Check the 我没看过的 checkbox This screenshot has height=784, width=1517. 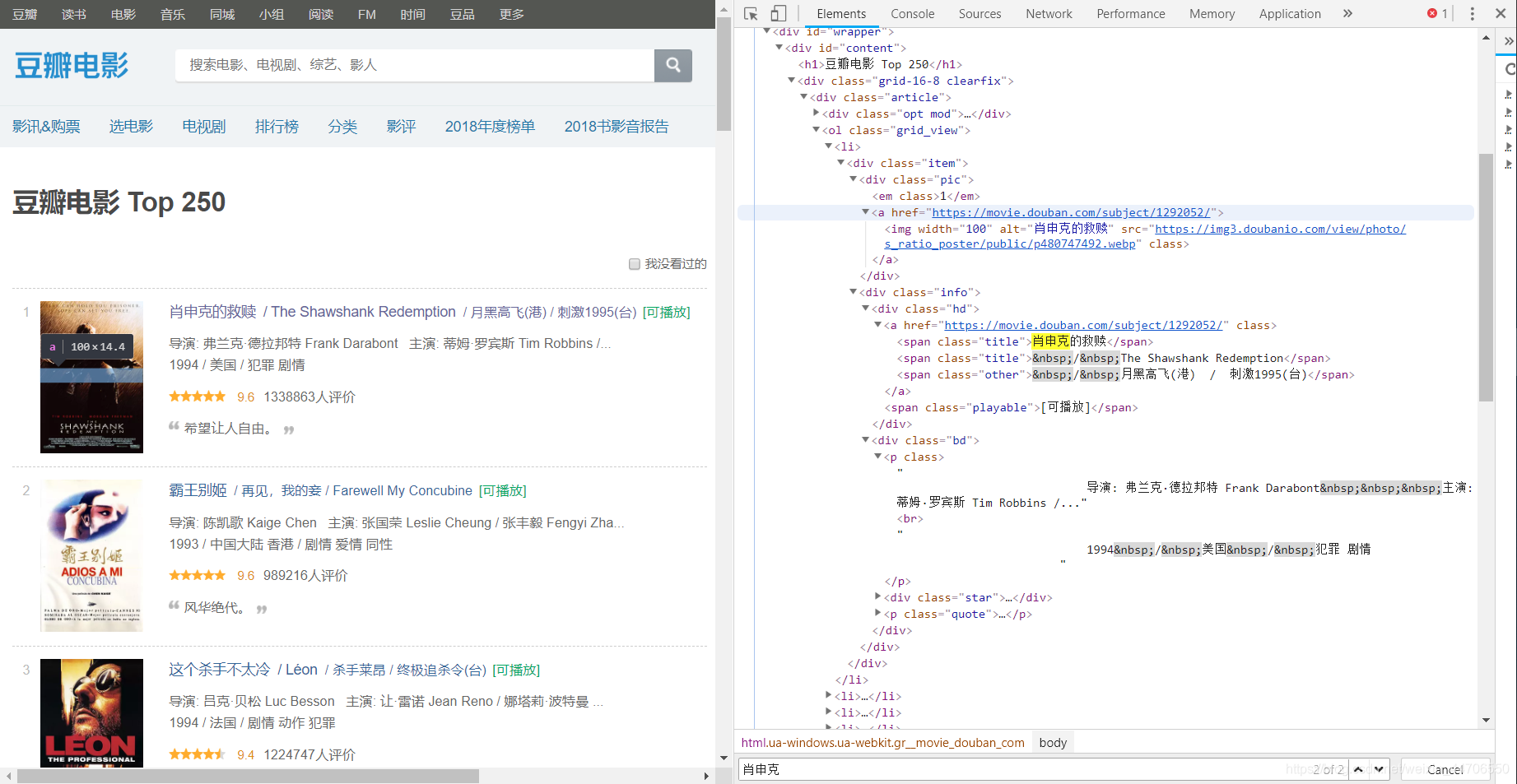pos(635,264)
